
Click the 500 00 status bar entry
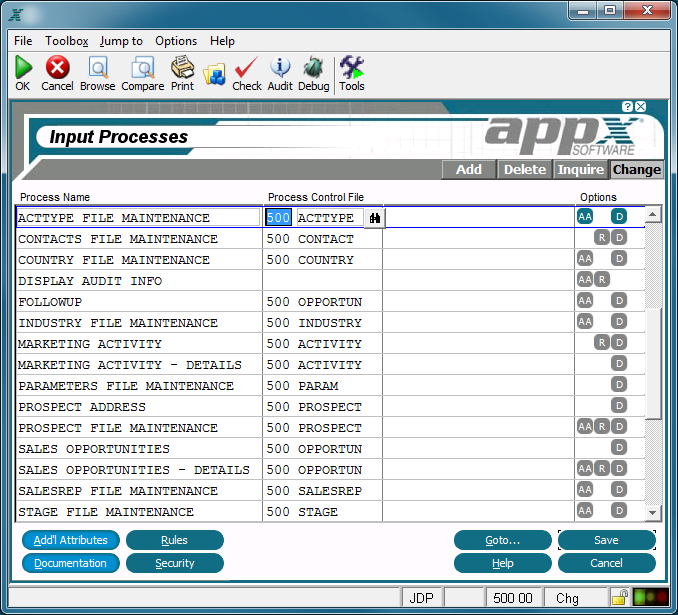513,598
